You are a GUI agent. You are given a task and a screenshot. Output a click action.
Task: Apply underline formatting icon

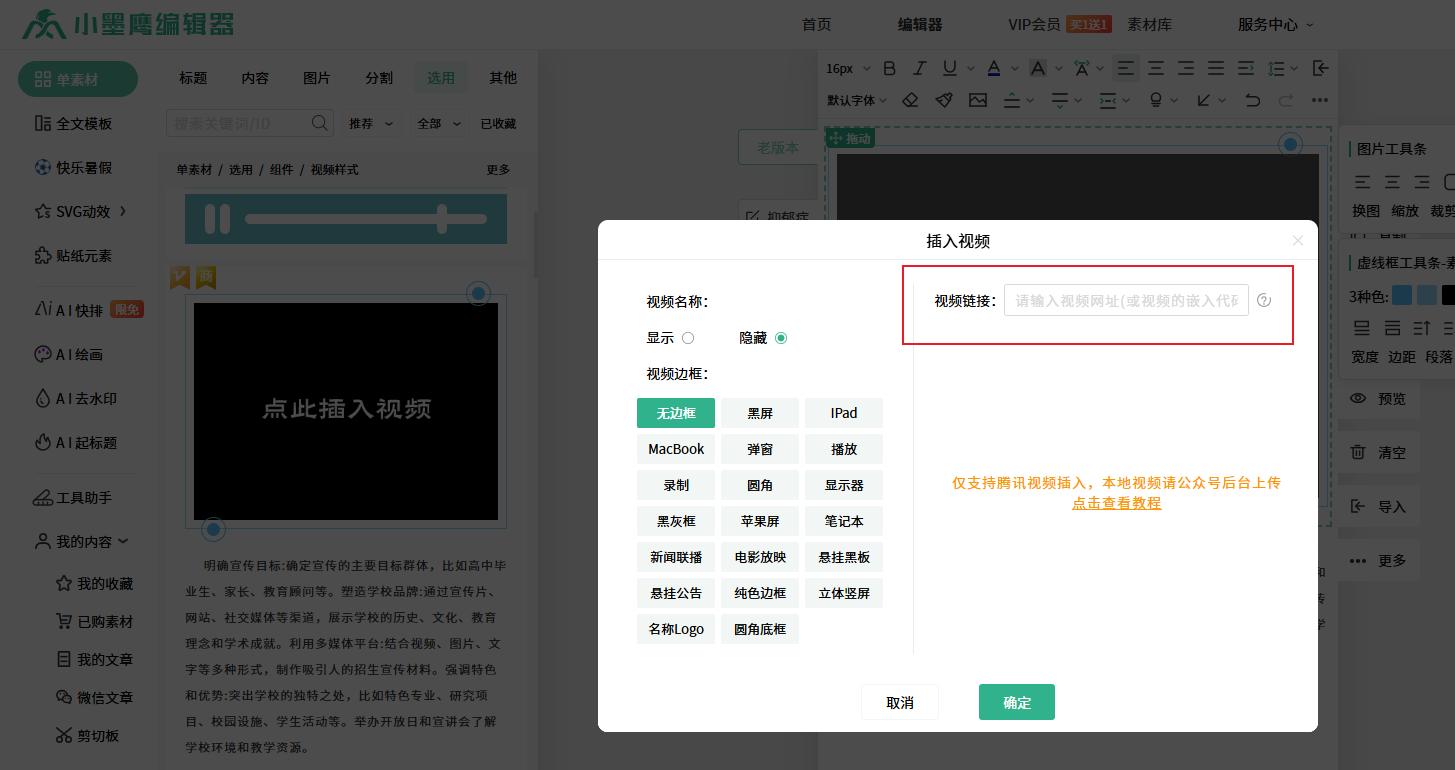(x=949, y=68)
